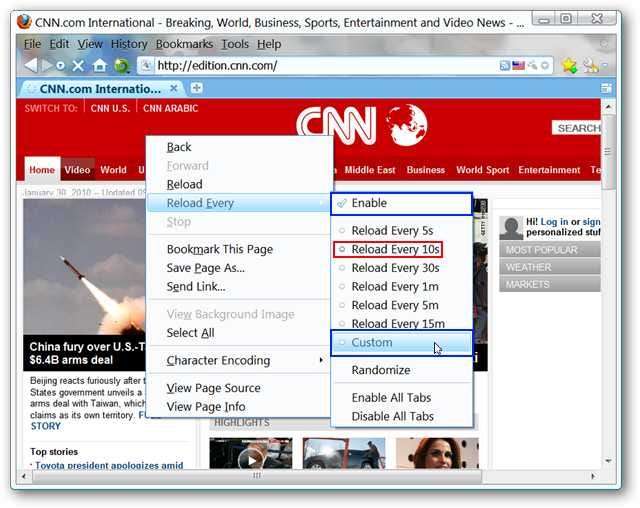
Task: Open the History menu
Action: pos(129,44)
